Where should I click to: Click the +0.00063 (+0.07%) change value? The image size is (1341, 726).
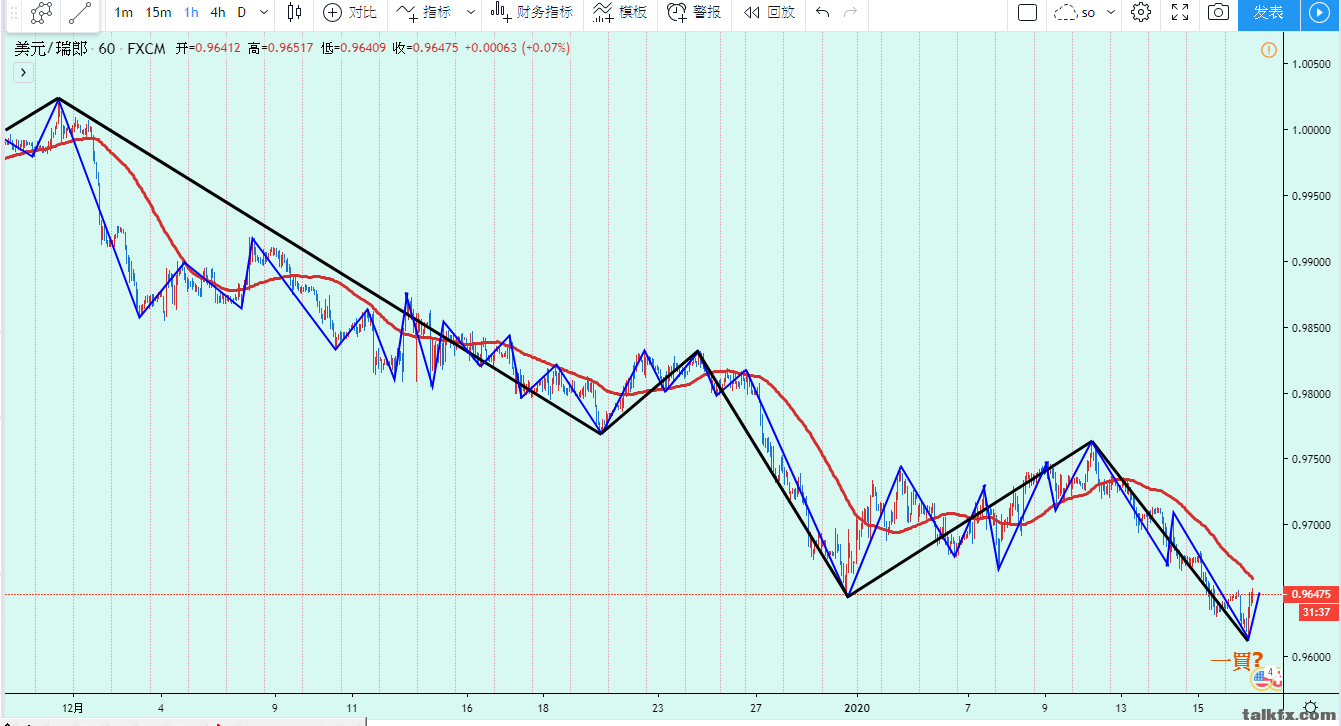(517, 48)
